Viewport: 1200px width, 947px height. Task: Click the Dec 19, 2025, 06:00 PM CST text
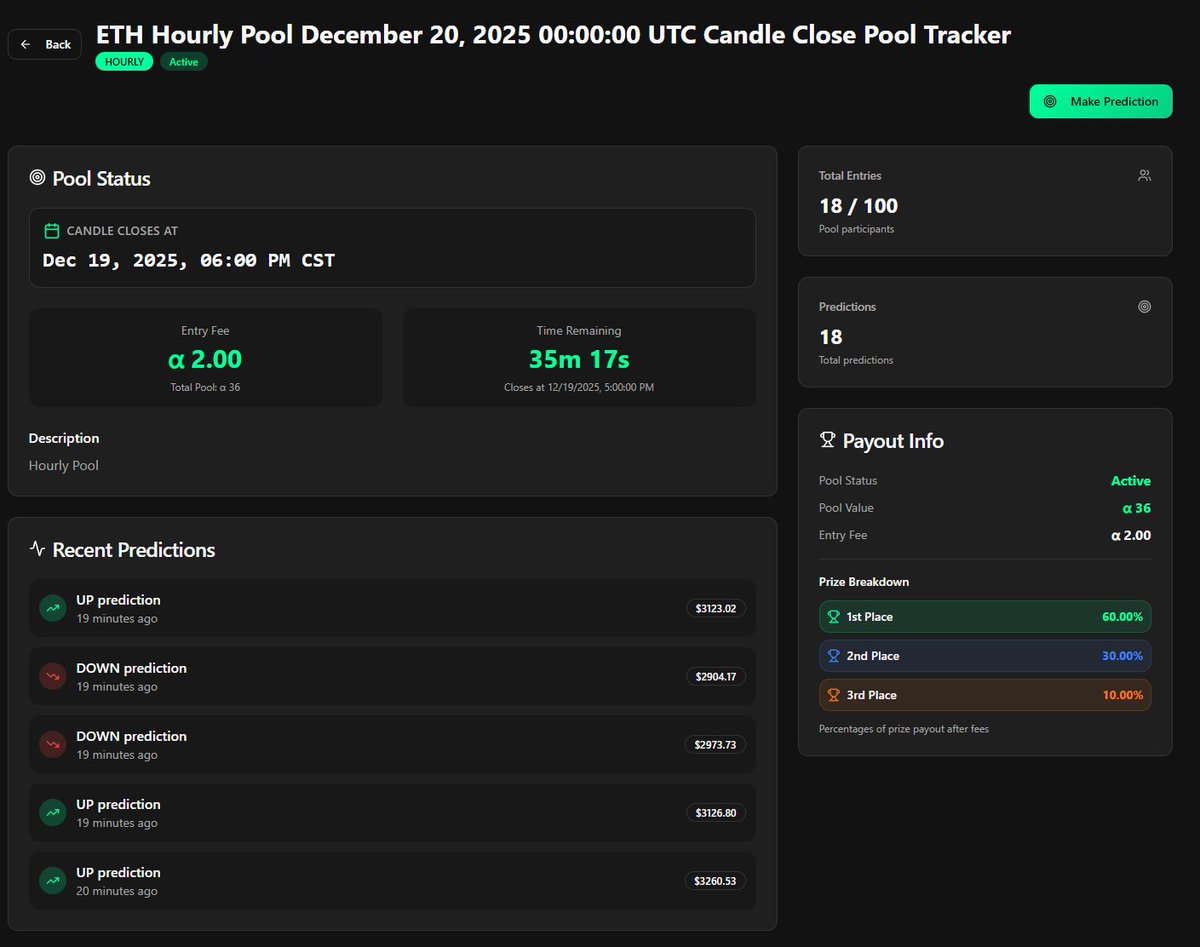(189, 261)
